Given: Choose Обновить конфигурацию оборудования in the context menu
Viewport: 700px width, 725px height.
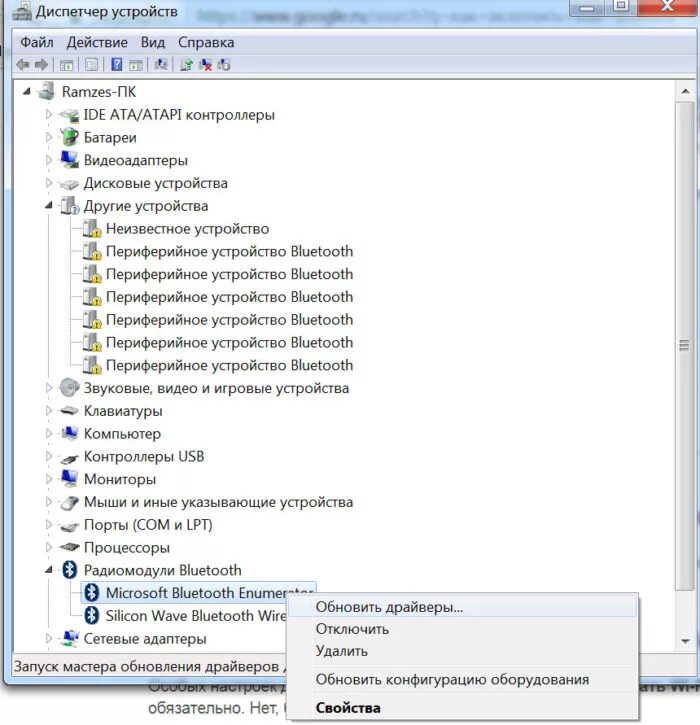Looking at the screenshot, I should point(462,680).
